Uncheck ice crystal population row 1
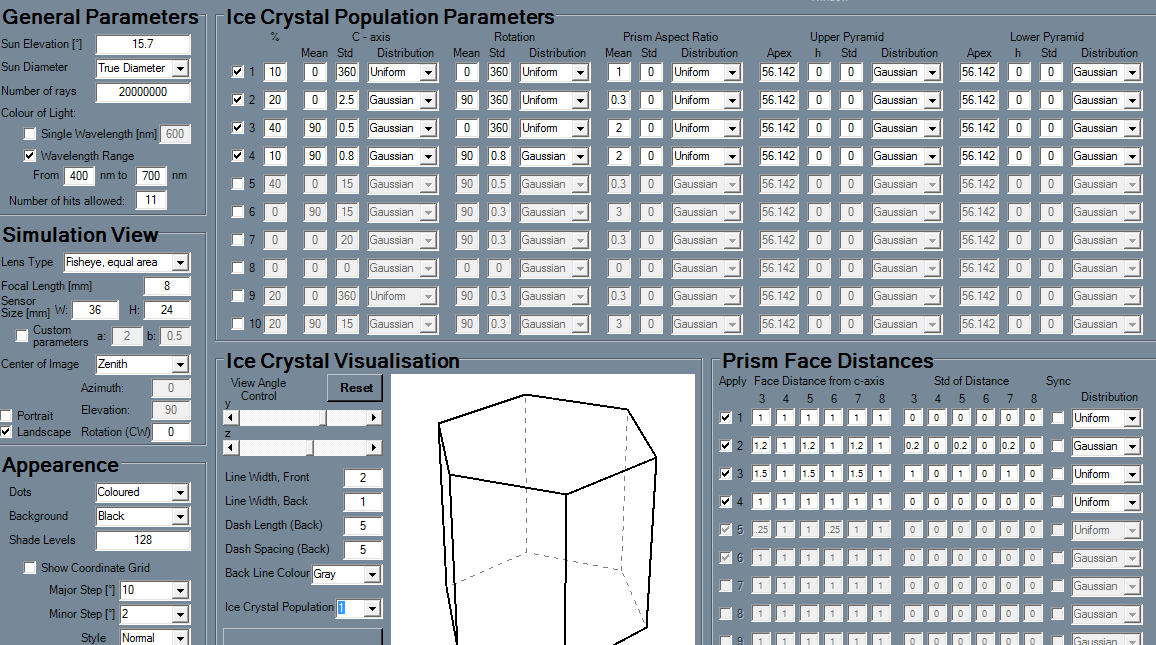This screenshot has width=1156, height=645. point(237,72)
